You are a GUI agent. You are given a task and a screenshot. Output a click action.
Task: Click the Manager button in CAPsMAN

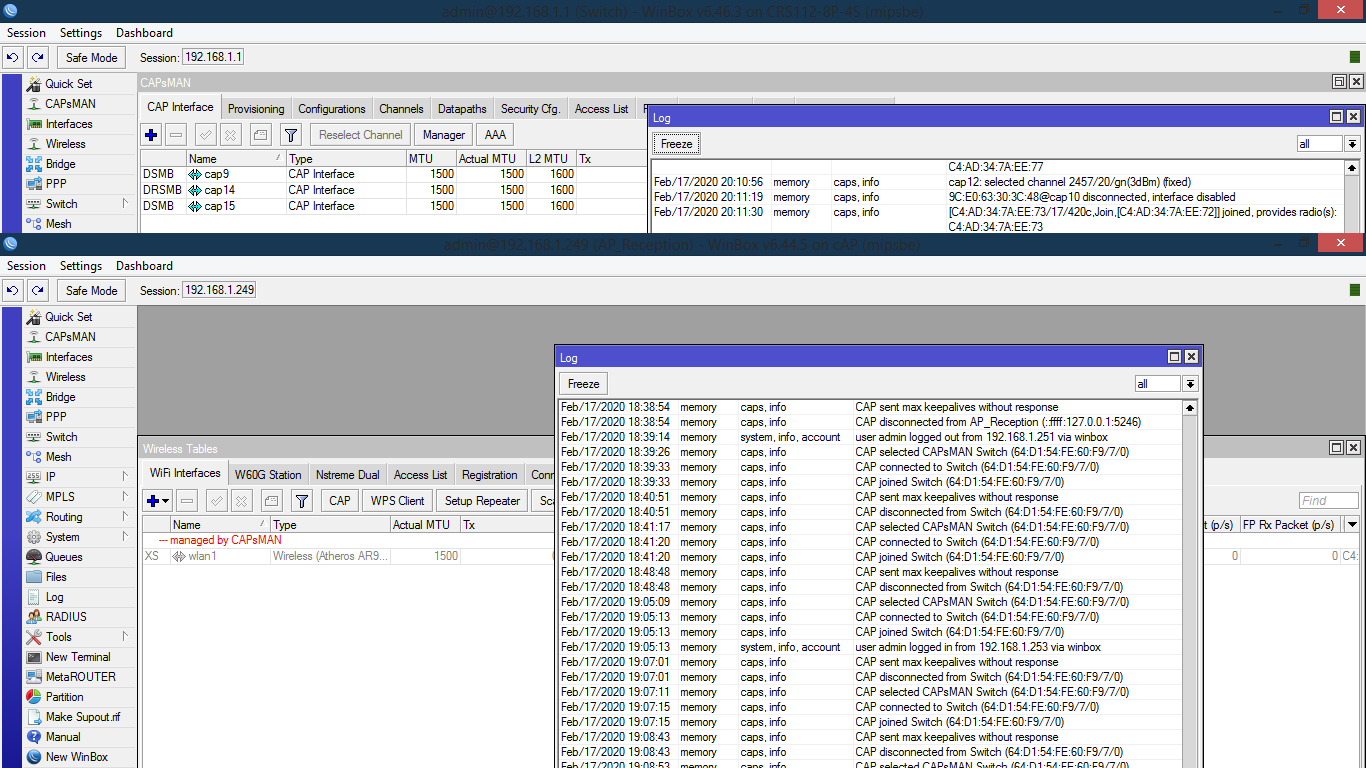point(443,135)
